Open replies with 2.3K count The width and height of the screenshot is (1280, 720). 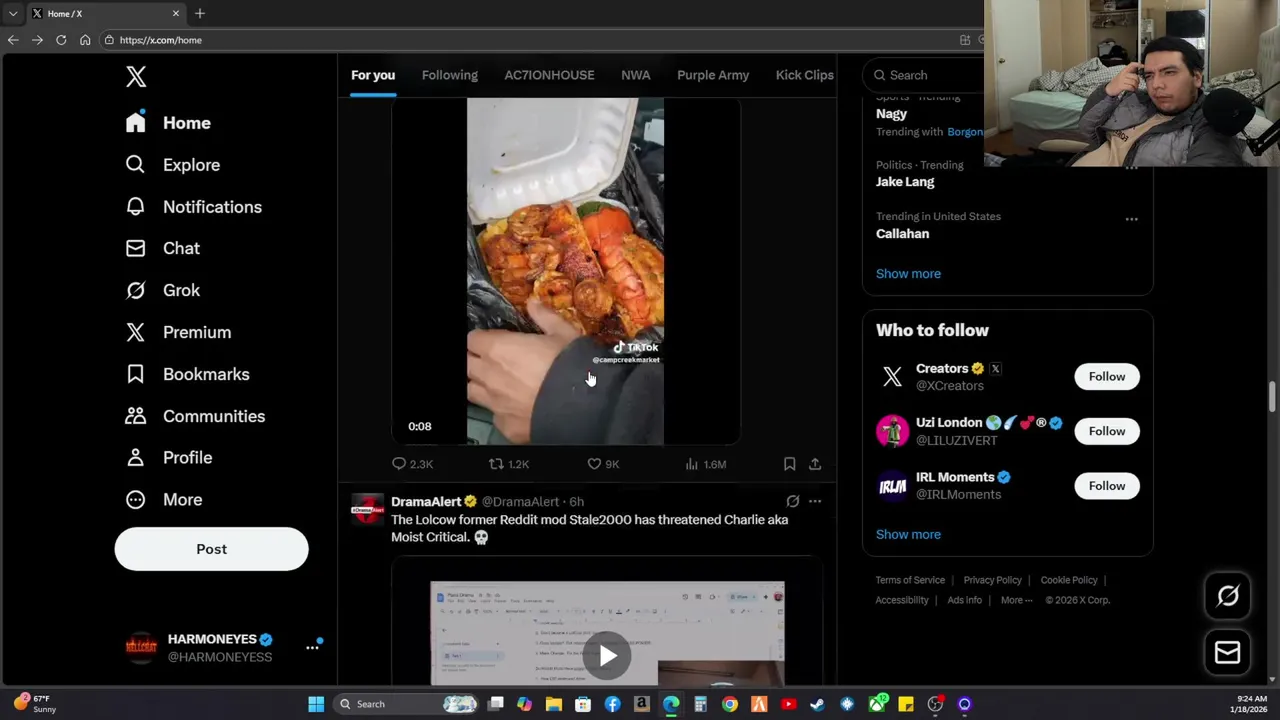412,464
